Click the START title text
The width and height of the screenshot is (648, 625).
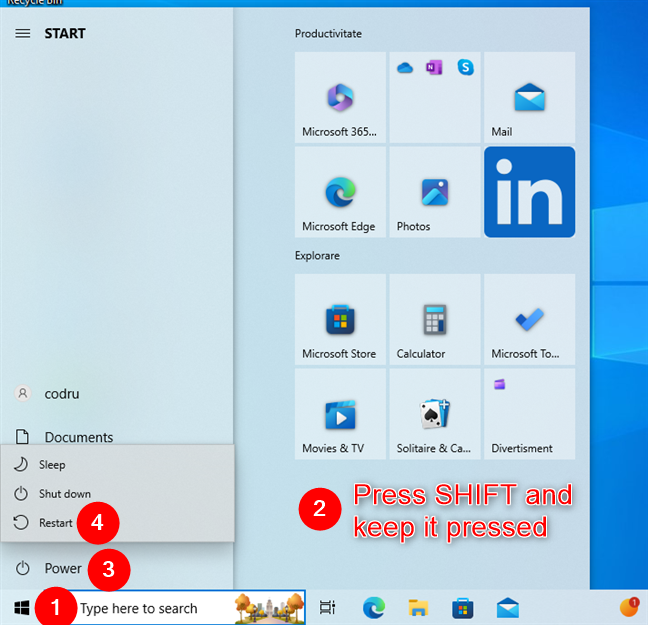pyautogui.click(x=65, y=33)
